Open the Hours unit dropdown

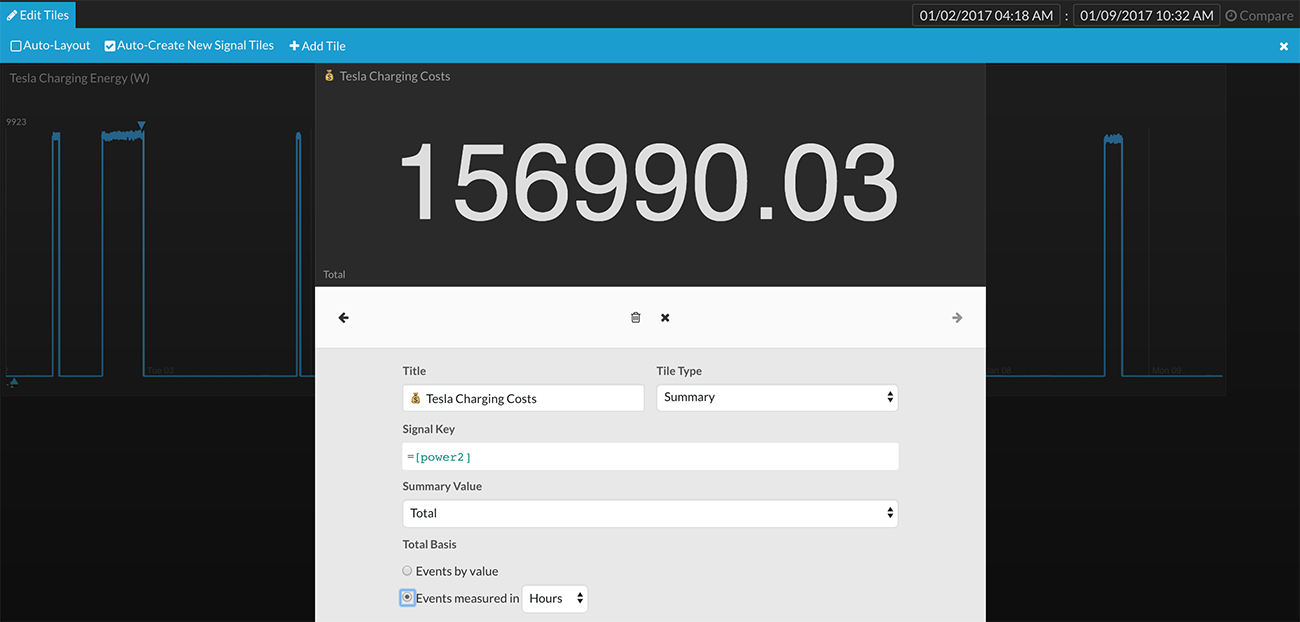[555, 598]
